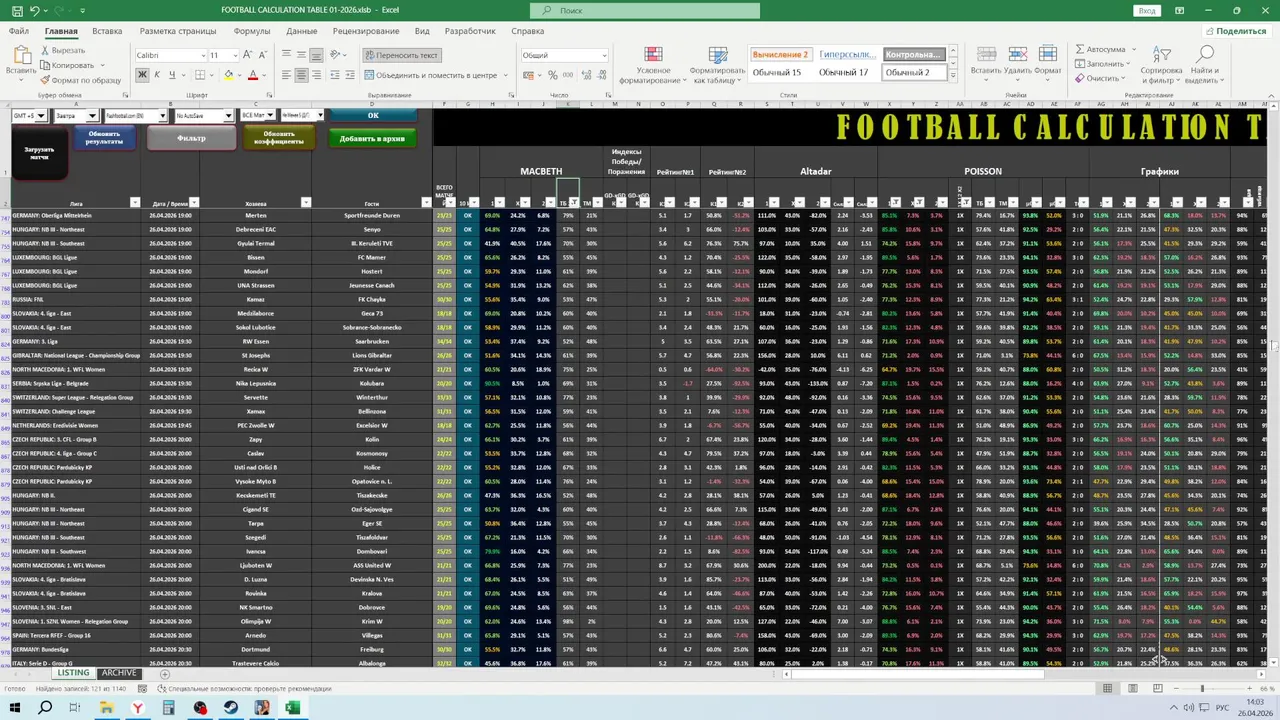Open the Clear (Очистить) menu
Screen dimensions: 1280x720
click(1100, 78)
